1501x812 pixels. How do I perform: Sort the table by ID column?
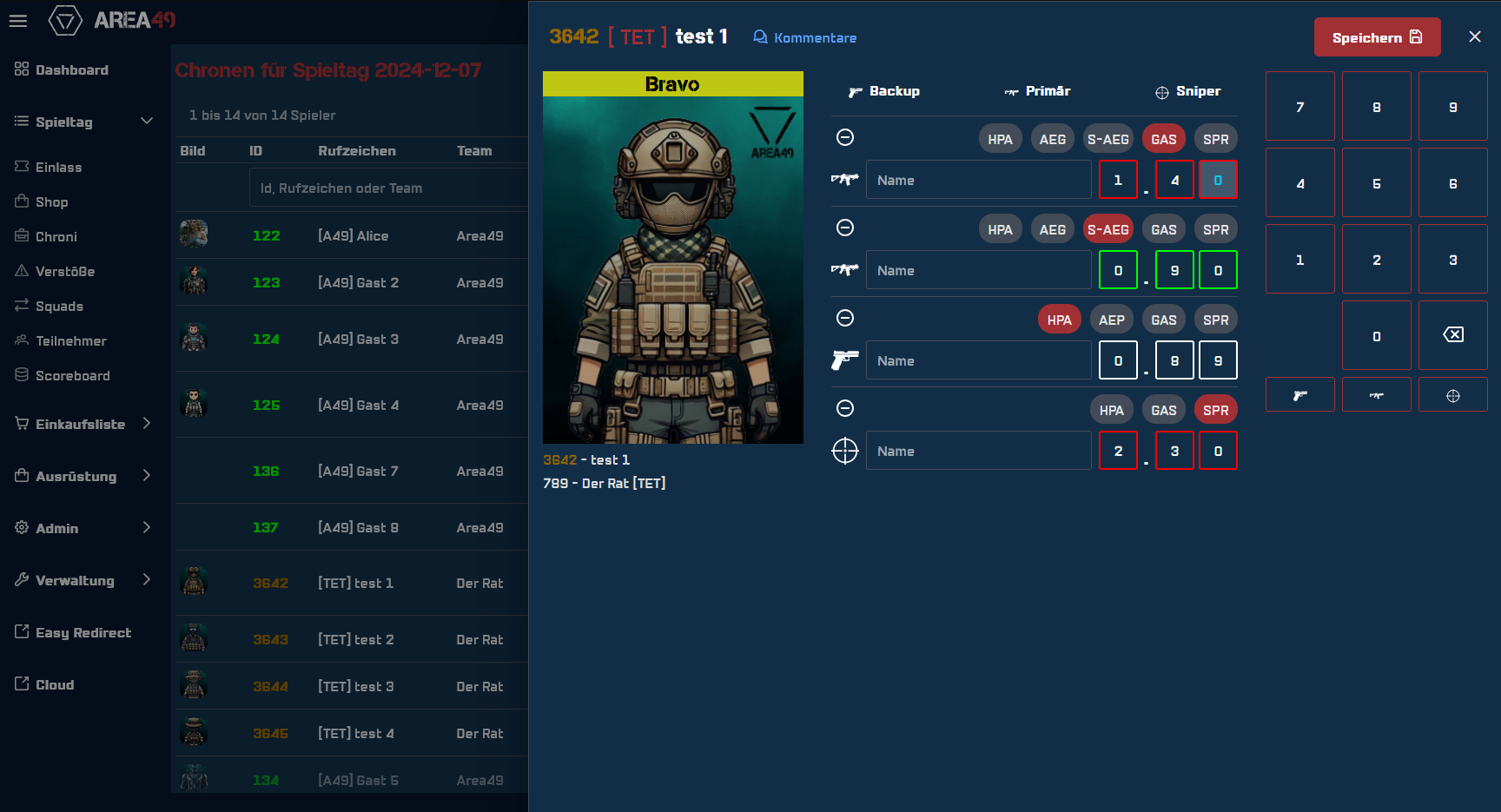[255, 150]
